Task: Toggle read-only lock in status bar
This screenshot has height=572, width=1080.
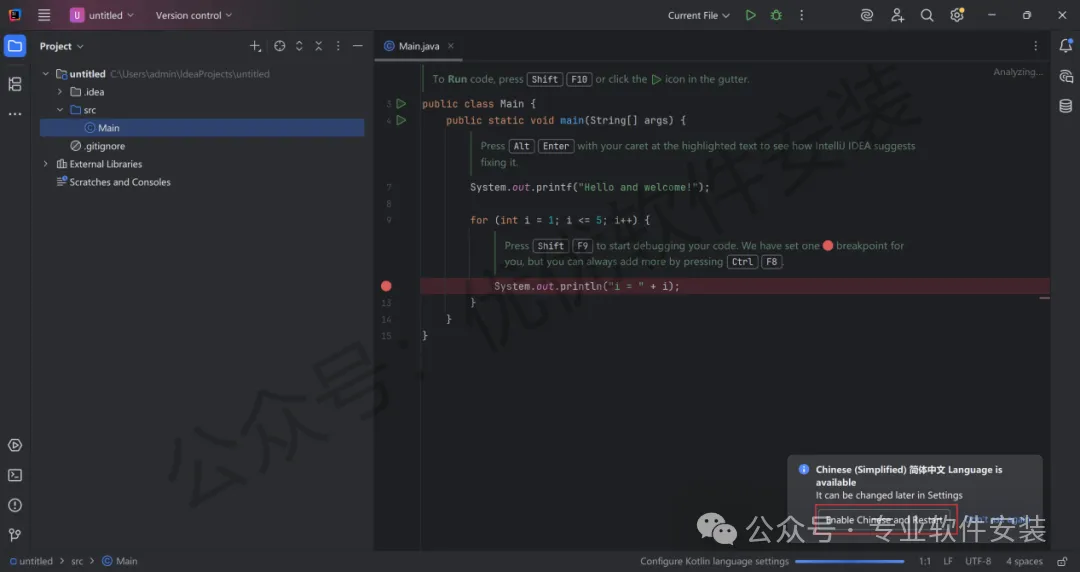Action: point(1062,561)
